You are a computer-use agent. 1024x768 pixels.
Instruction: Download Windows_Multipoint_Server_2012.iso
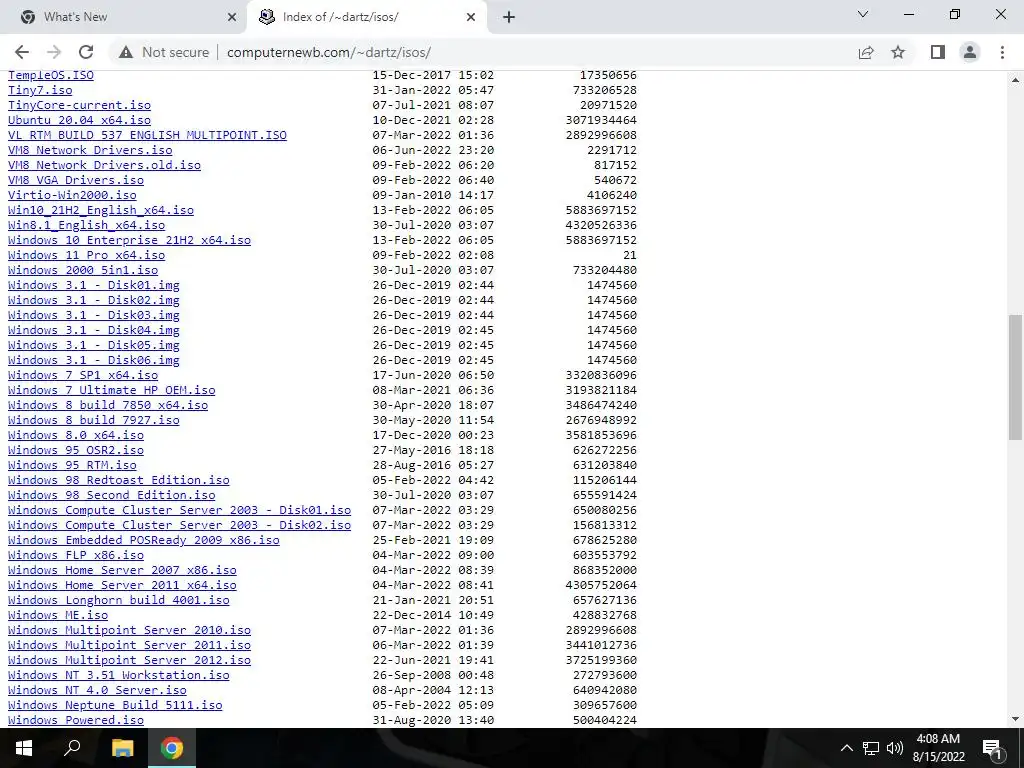[x=129, y=661]
